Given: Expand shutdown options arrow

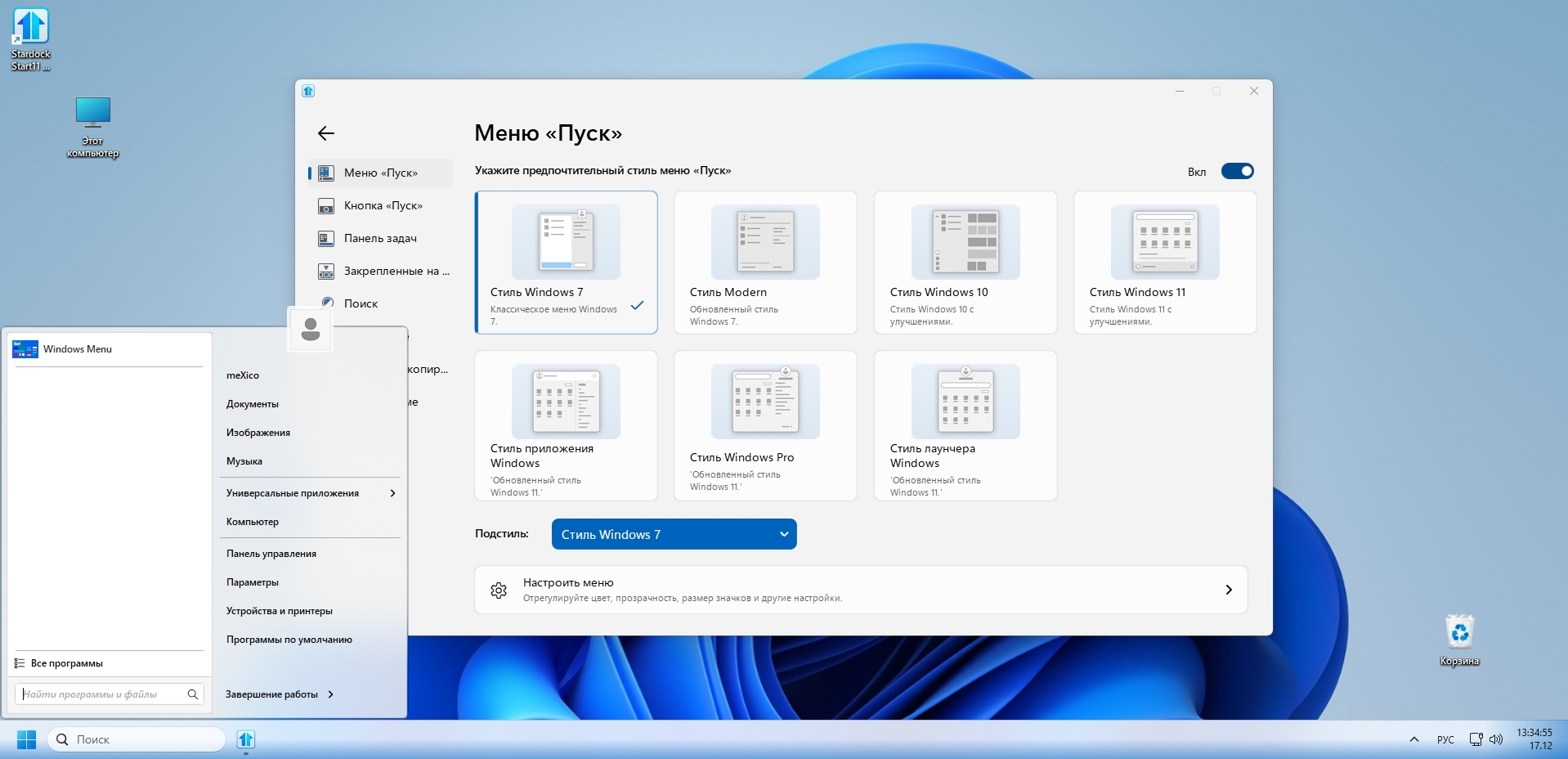Looking at the screenshot, I should 330,694.
